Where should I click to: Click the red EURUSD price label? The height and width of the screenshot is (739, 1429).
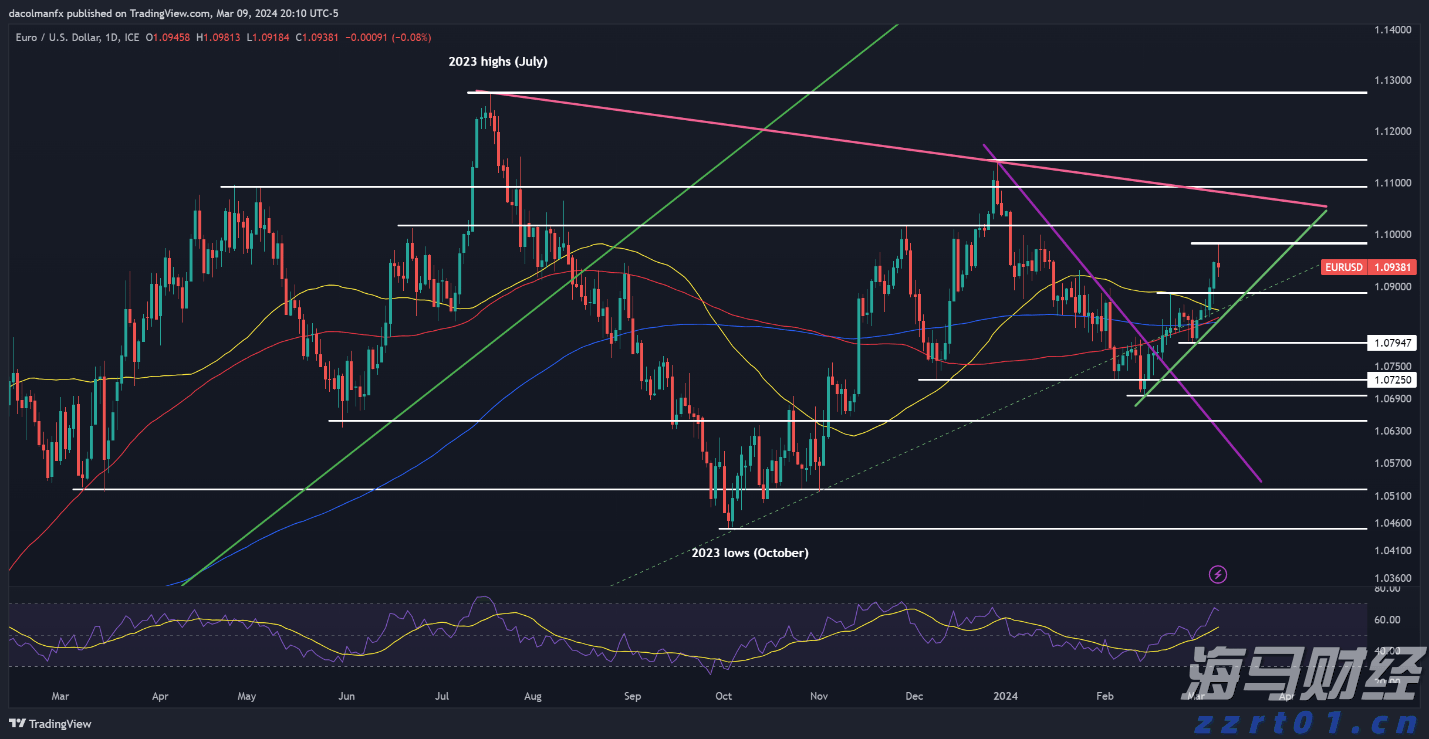coord(1352,267)
